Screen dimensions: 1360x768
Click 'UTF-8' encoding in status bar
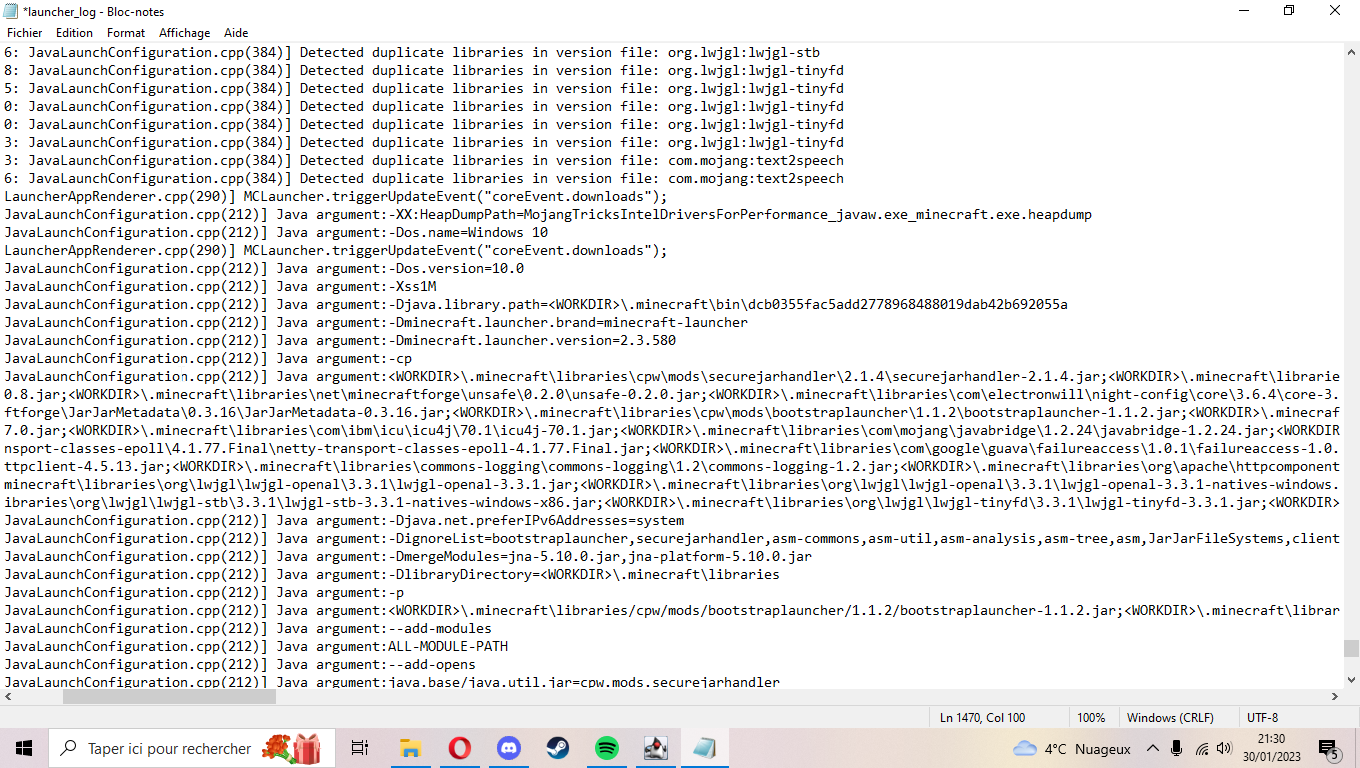[1262, 717]
